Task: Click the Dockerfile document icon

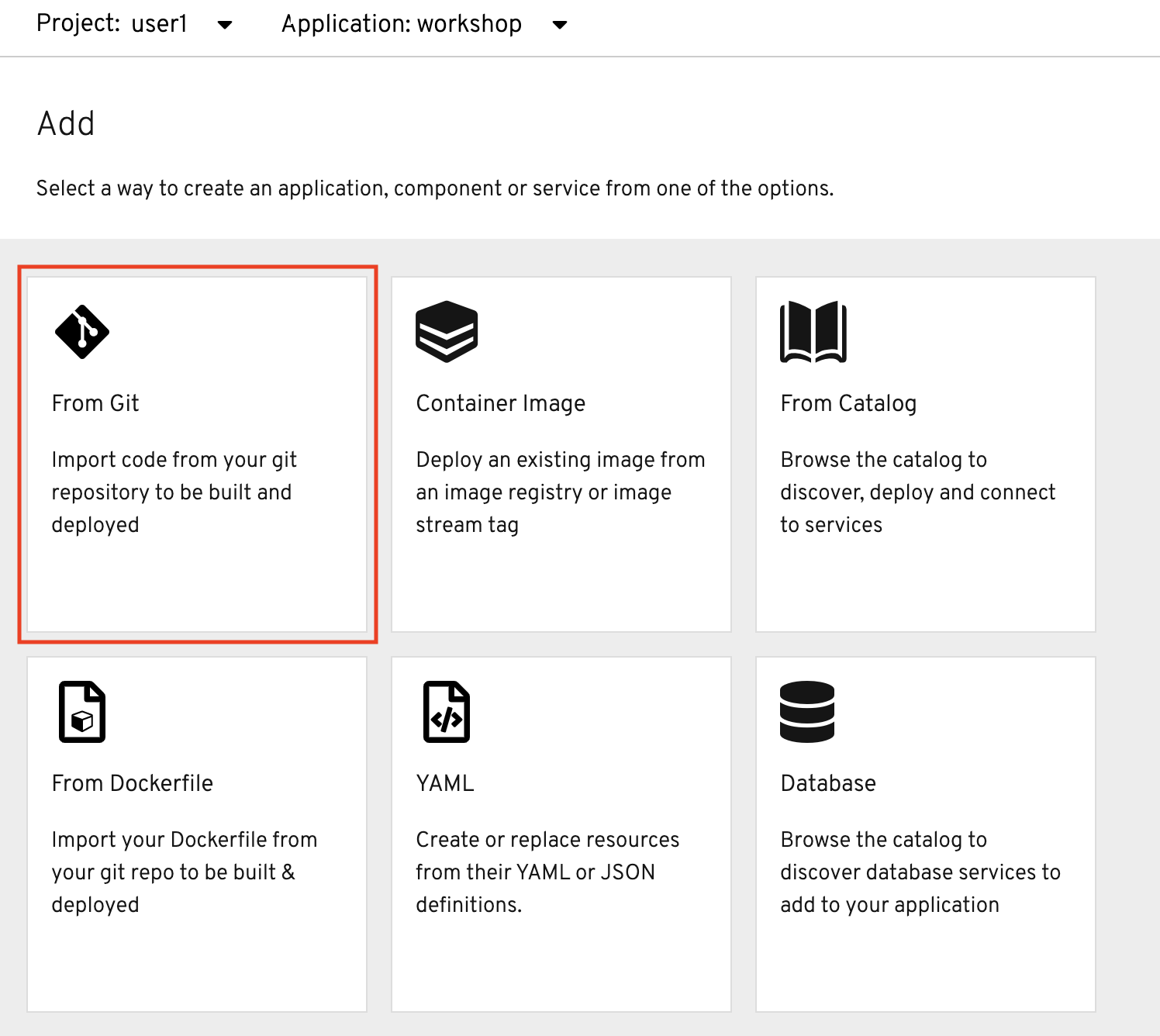Action: (82, 712)
